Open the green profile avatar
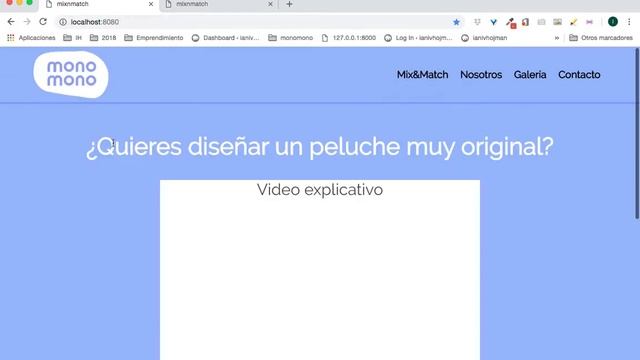 coord(613,22)
